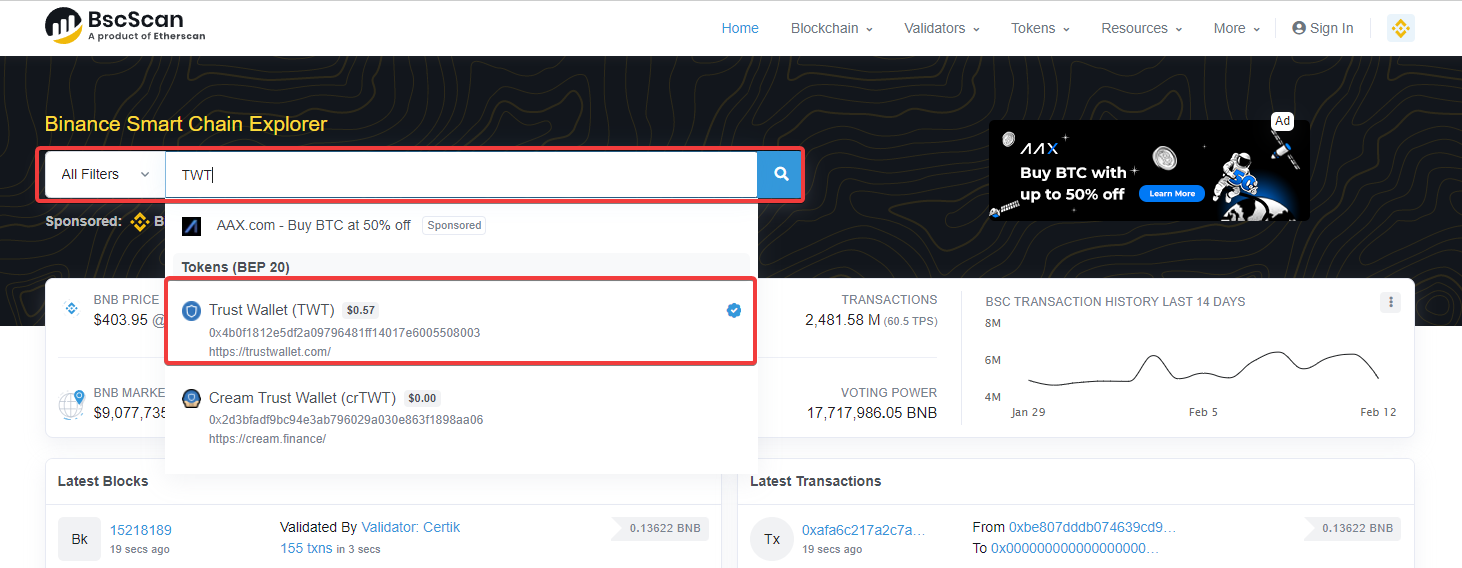Click the 17,717,986.05 BNB voting power value
Screen dimensions: 1462x568
(x=872, y=413)
